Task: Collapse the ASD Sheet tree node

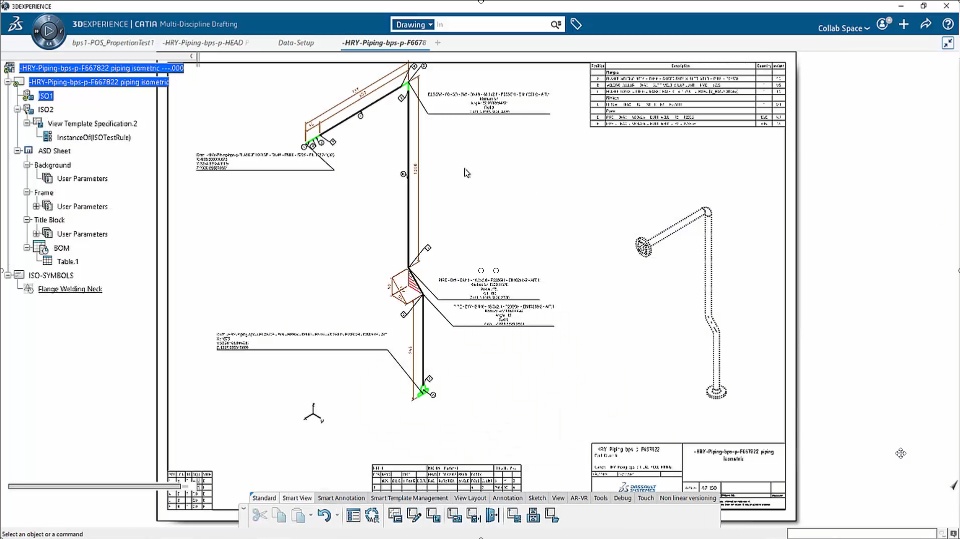Action: pos(18,151)
